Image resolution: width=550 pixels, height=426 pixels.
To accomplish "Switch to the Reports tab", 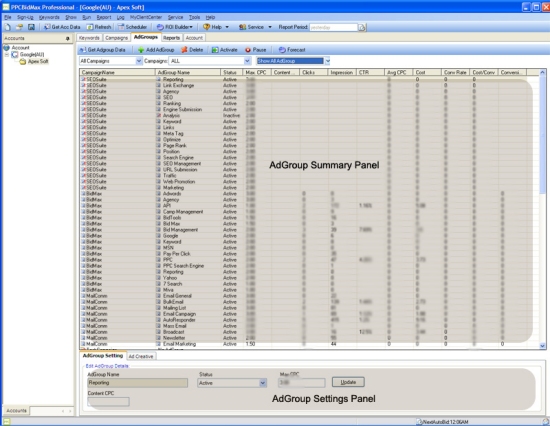I will [172, 38].
